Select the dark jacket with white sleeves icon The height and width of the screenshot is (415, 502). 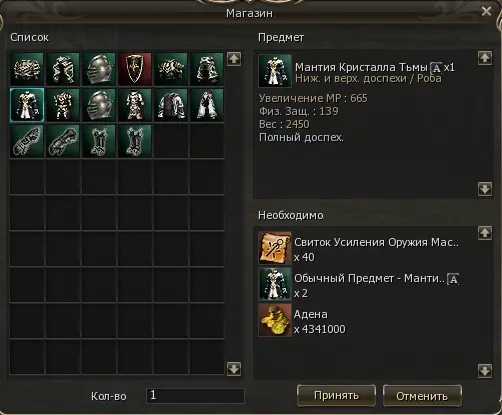pyautogui.click(x=171, y=105)
